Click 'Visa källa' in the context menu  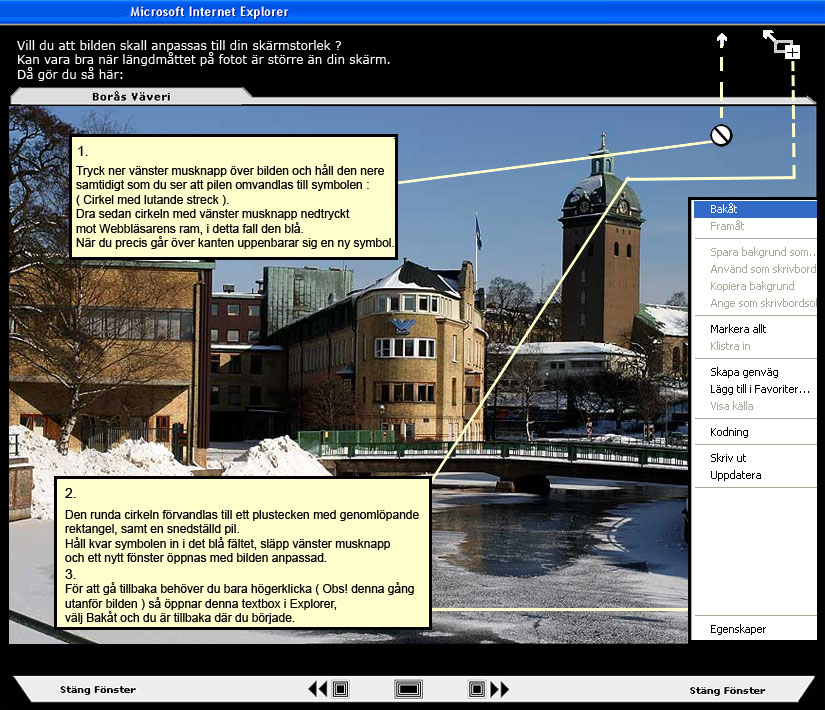pos(755,406)
